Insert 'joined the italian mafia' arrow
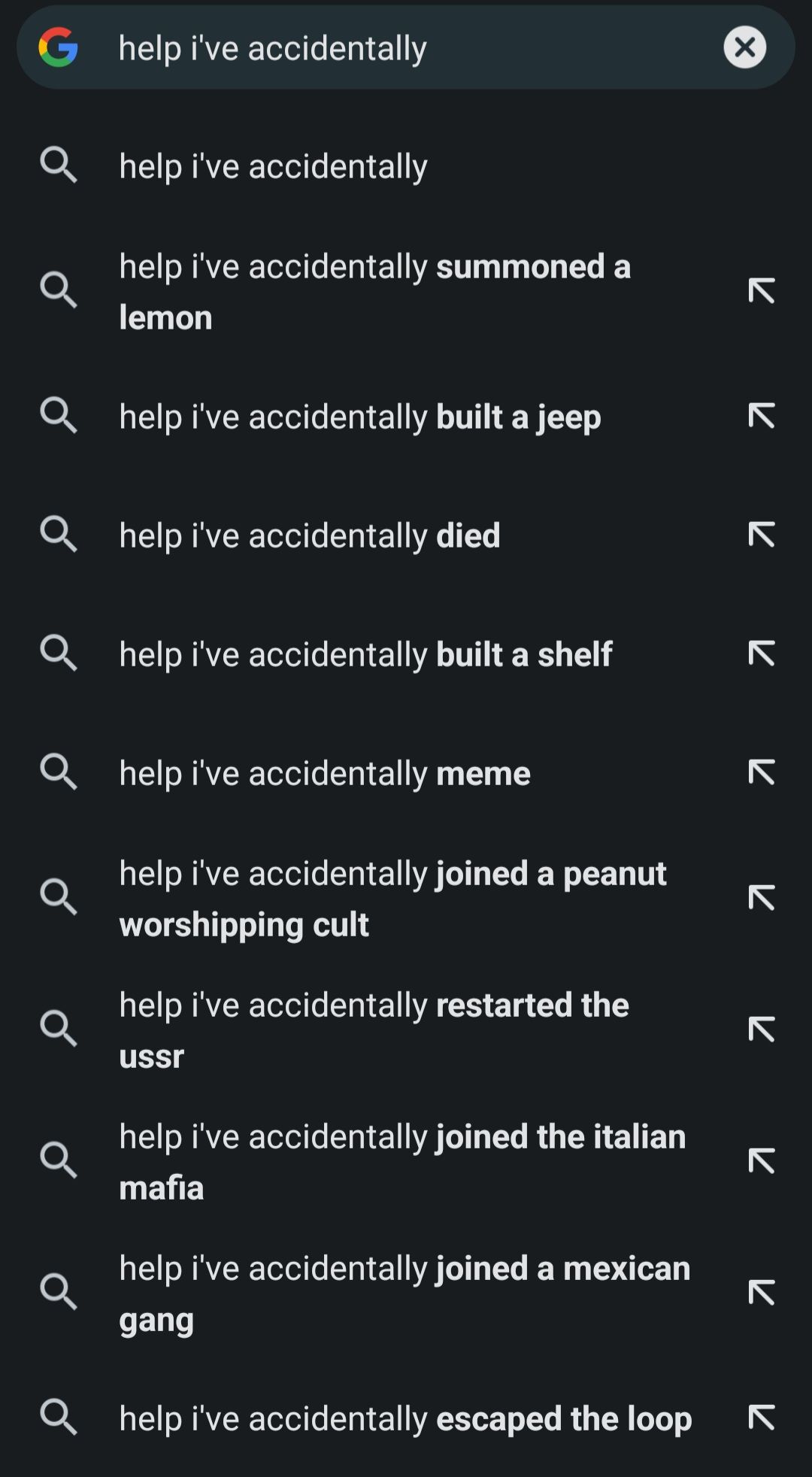812x1477 pixels. tap(761, 1161)
